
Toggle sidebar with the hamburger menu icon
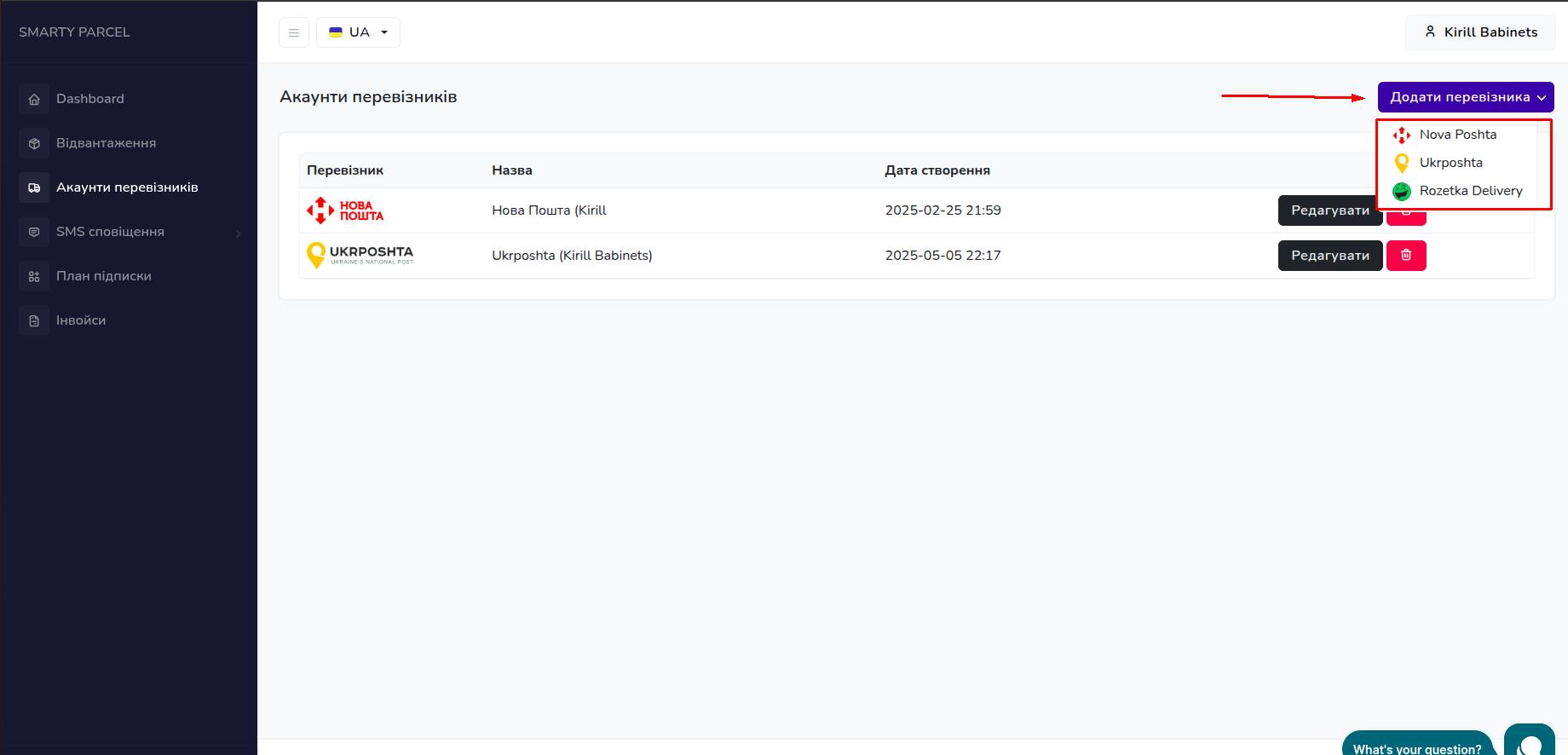[294, 32]
